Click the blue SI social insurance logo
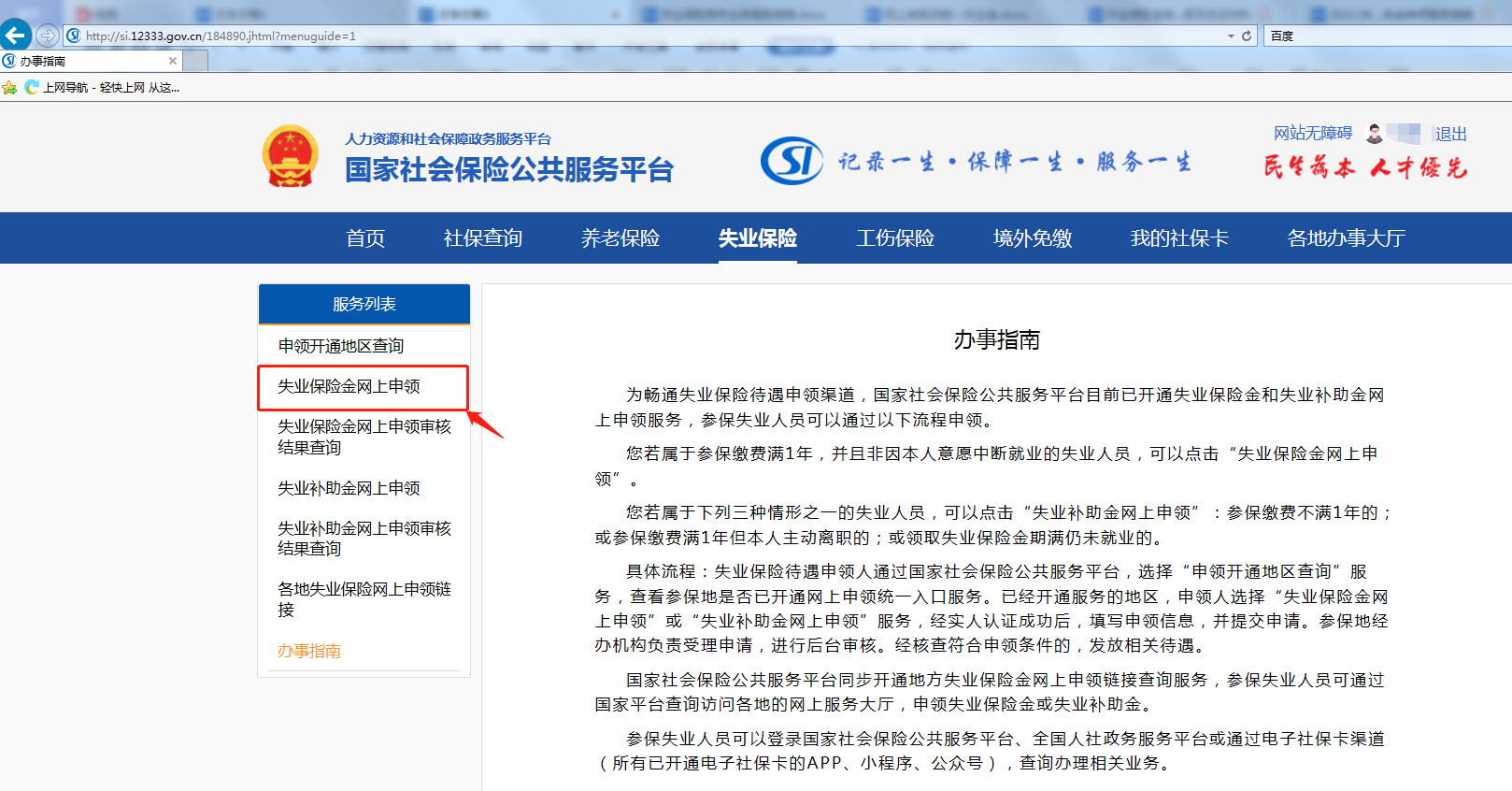The image size is (1512, 791). [x=791, y=161]
